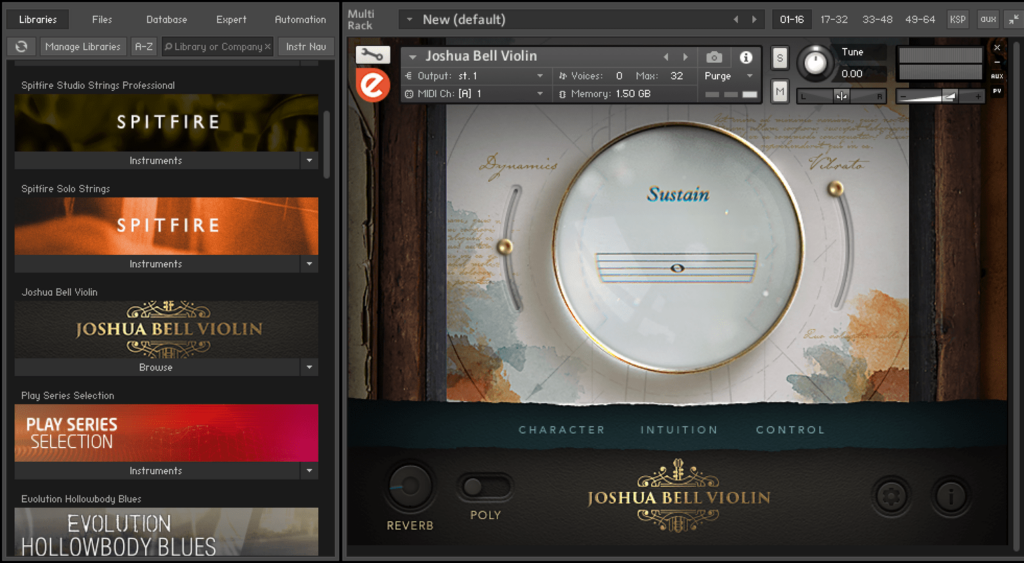Minimize the rack view with the collapse arrows icon
The image size is (1024, 563).
[1012, 20]
